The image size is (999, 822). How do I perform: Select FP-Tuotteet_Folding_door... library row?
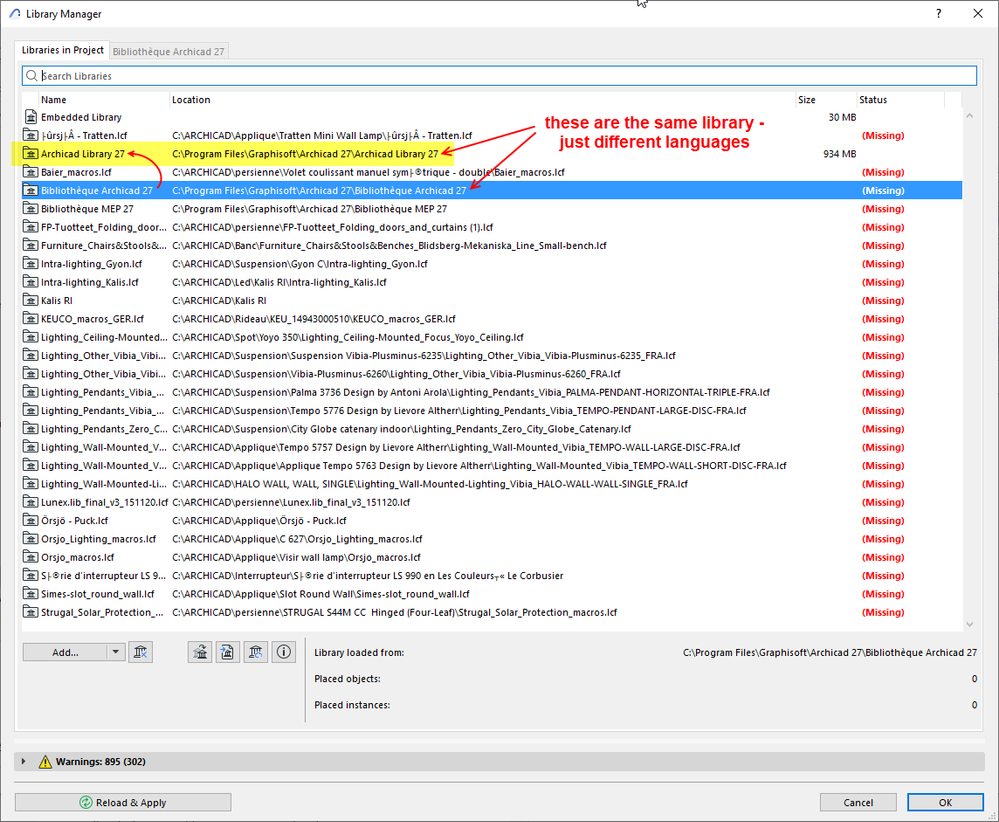point(492,227)
